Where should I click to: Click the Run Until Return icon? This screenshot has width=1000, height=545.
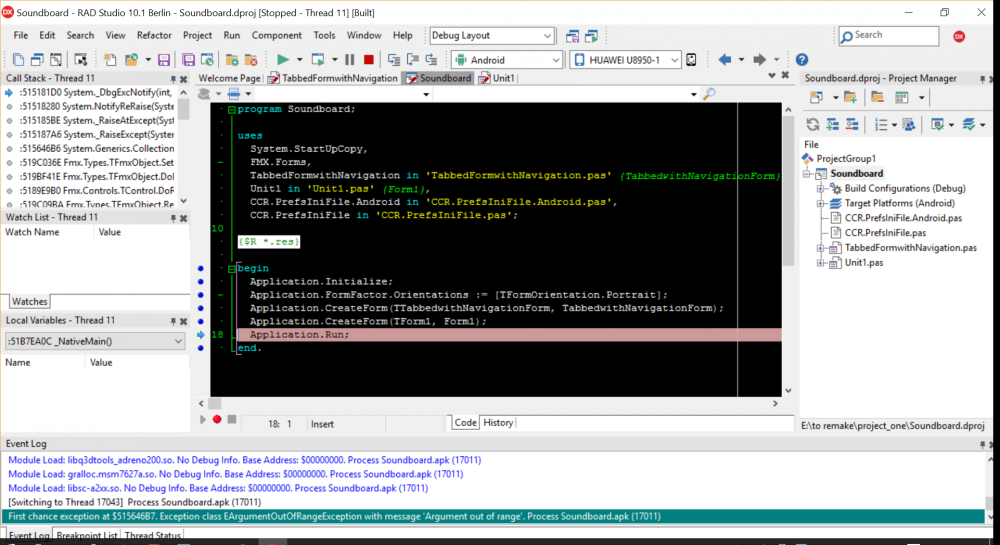point(432,60)
